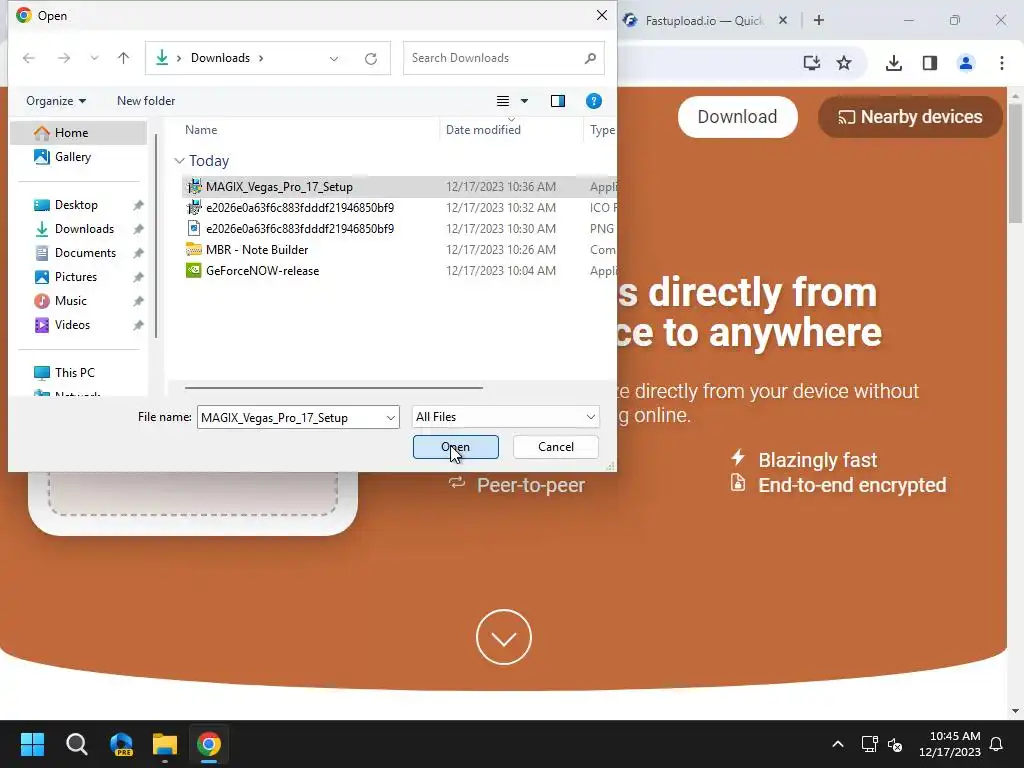Viewport: 1024px width, 768px height.
Task: Select This PC in navigation pane
Action: 74,373
